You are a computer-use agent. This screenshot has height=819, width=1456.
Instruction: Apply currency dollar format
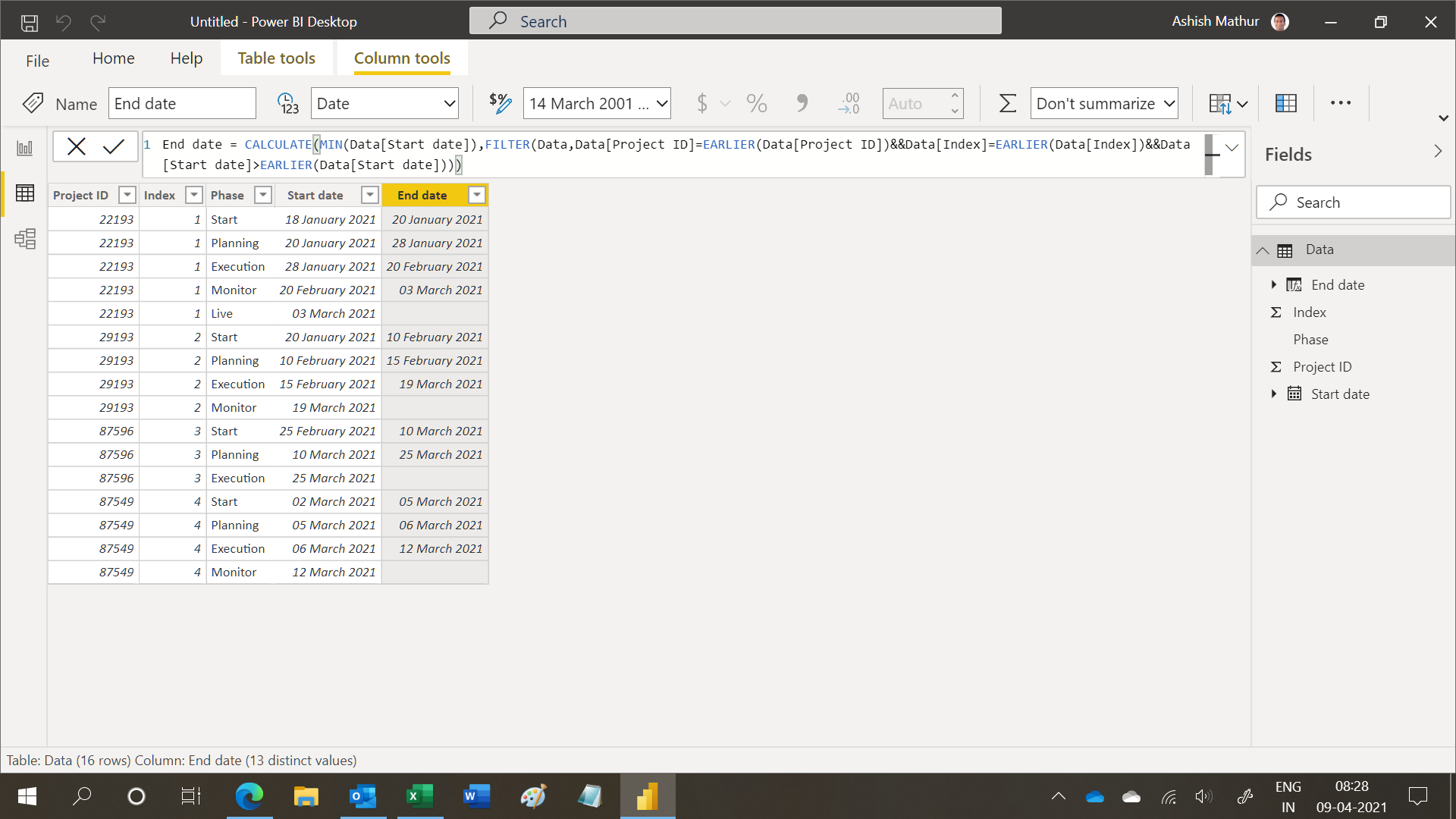point(702,103)
